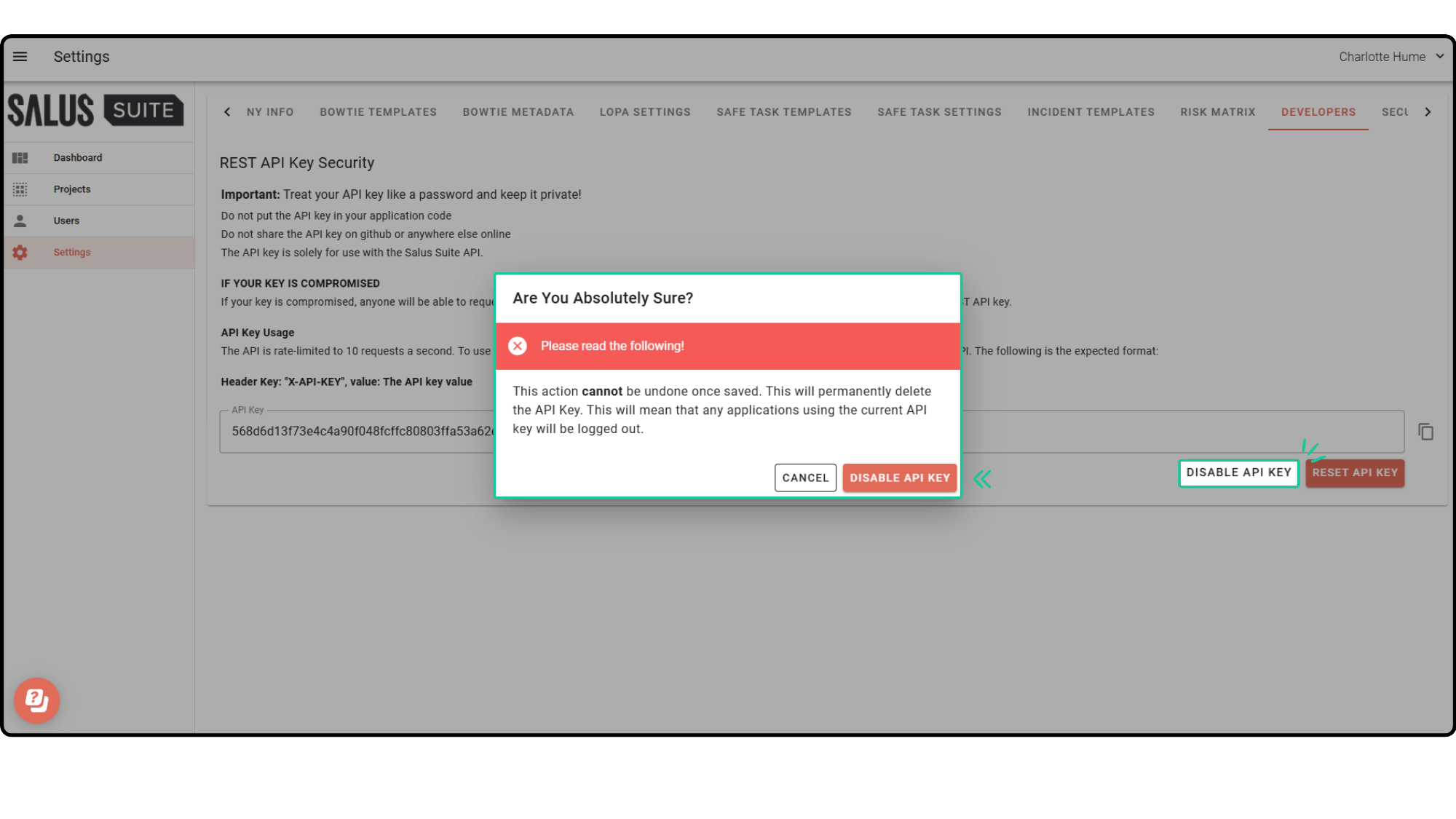This screenshot has width=1456, height=819.
Task: Copy the API key using copy icon
Action: 1425,431
